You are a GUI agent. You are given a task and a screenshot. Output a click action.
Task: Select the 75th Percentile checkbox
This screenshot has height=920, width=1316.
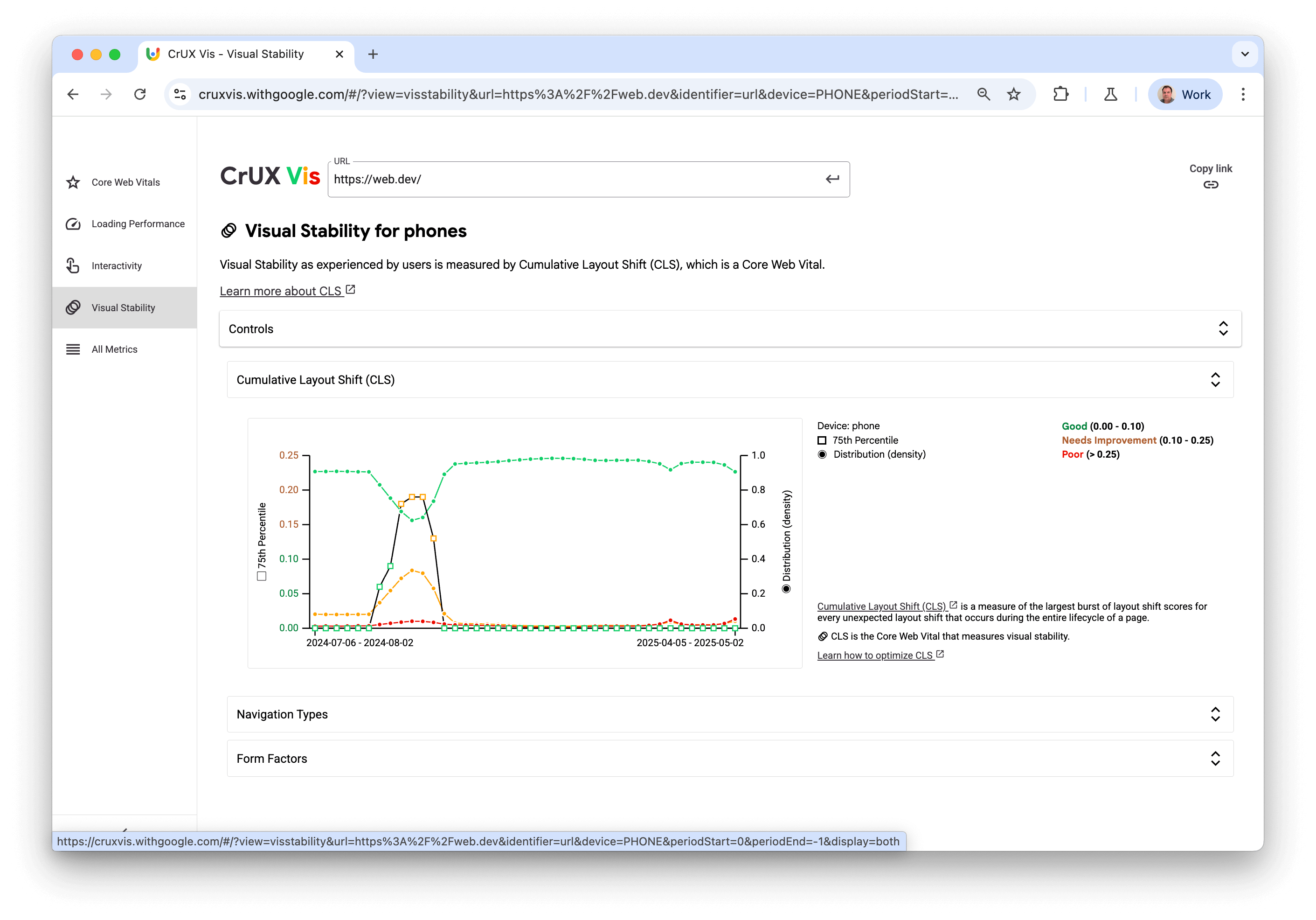[x=821, y=440]
